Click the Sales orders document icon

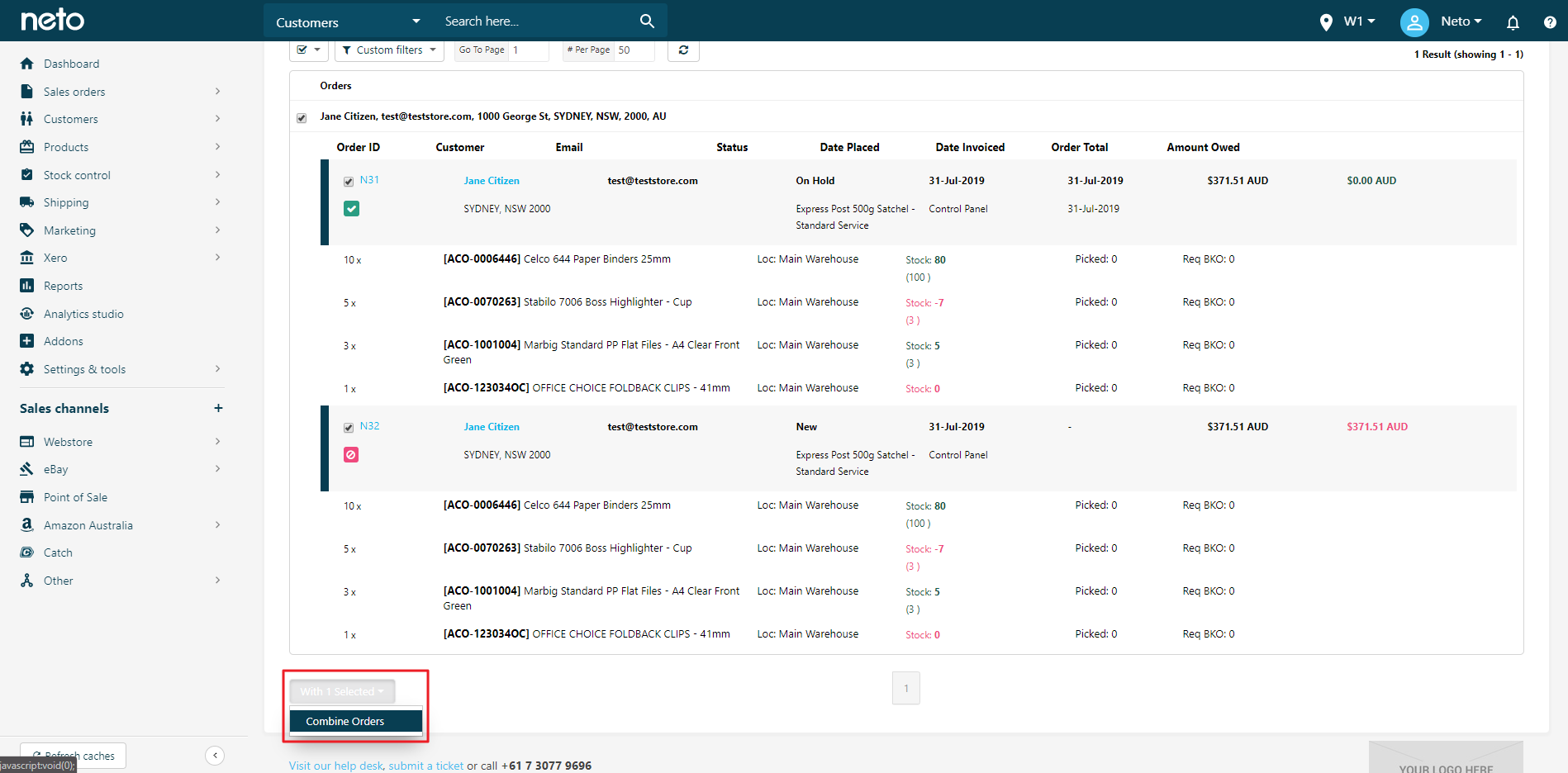[27, 92]
